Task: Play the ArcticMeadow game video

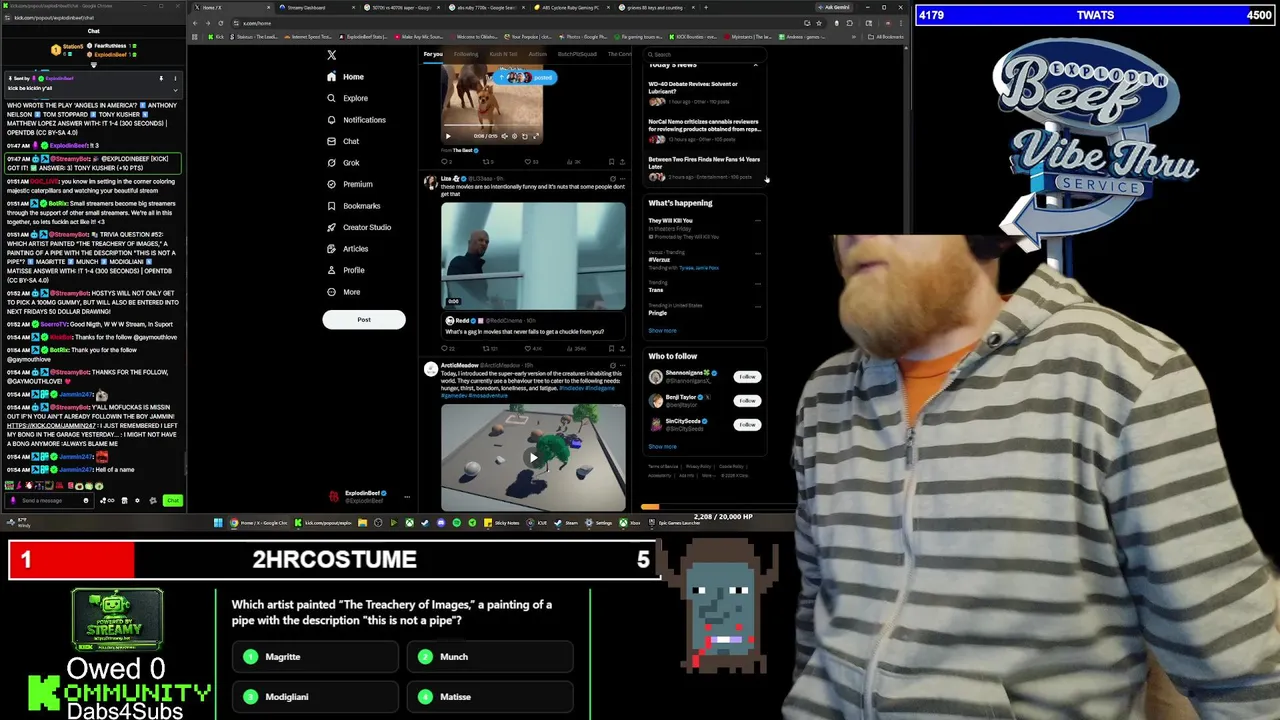Action: 533,458
